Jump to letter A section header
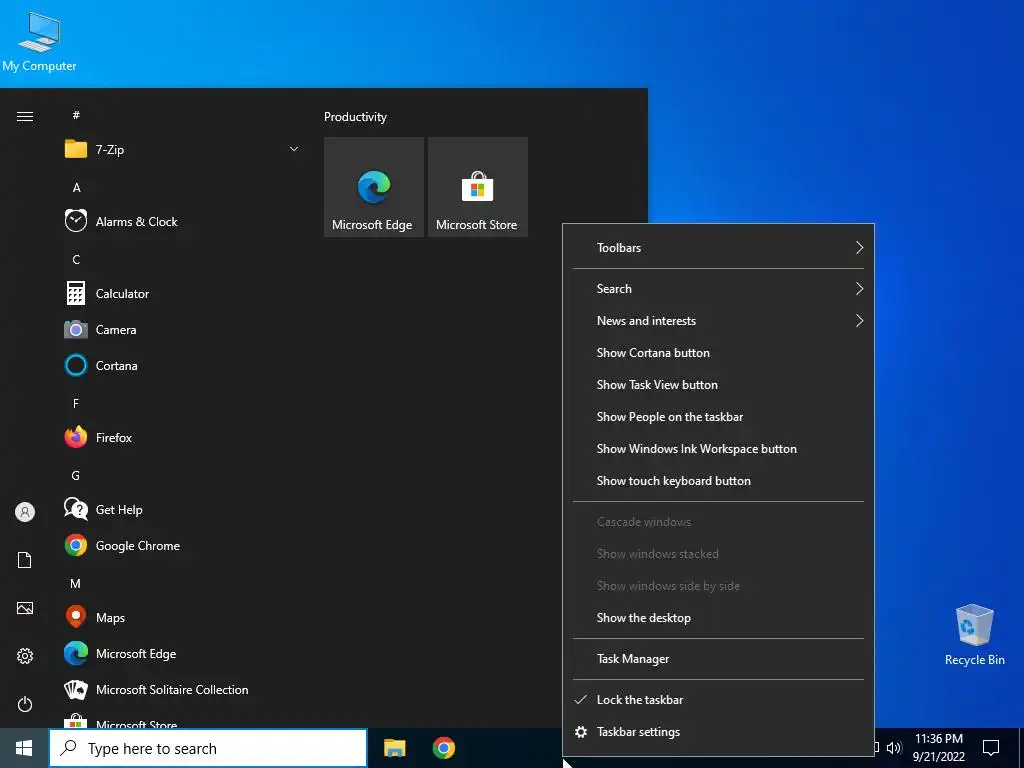Viewport: 1024px width, 768px height. click(x=76, y=187)
